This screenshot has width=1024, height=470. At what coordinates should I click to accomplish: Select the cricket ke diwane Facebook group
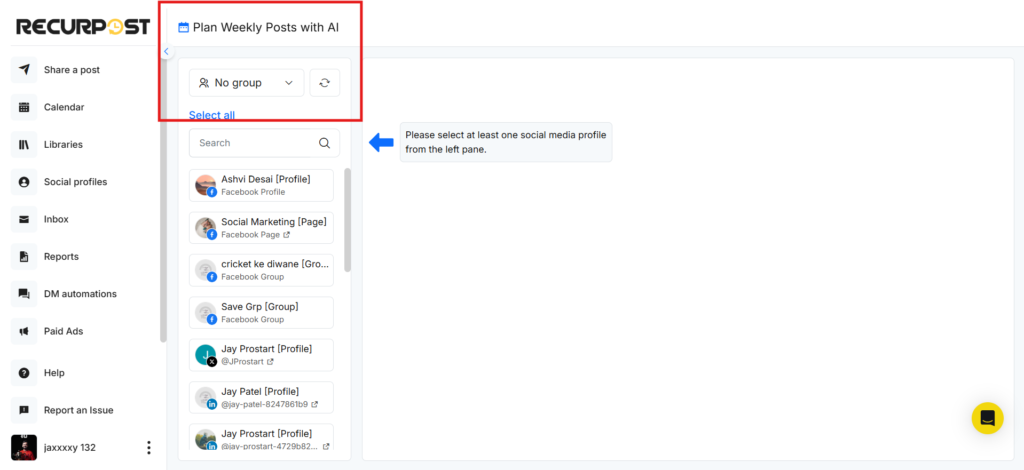pyautogui.click(x=261, y=270)
